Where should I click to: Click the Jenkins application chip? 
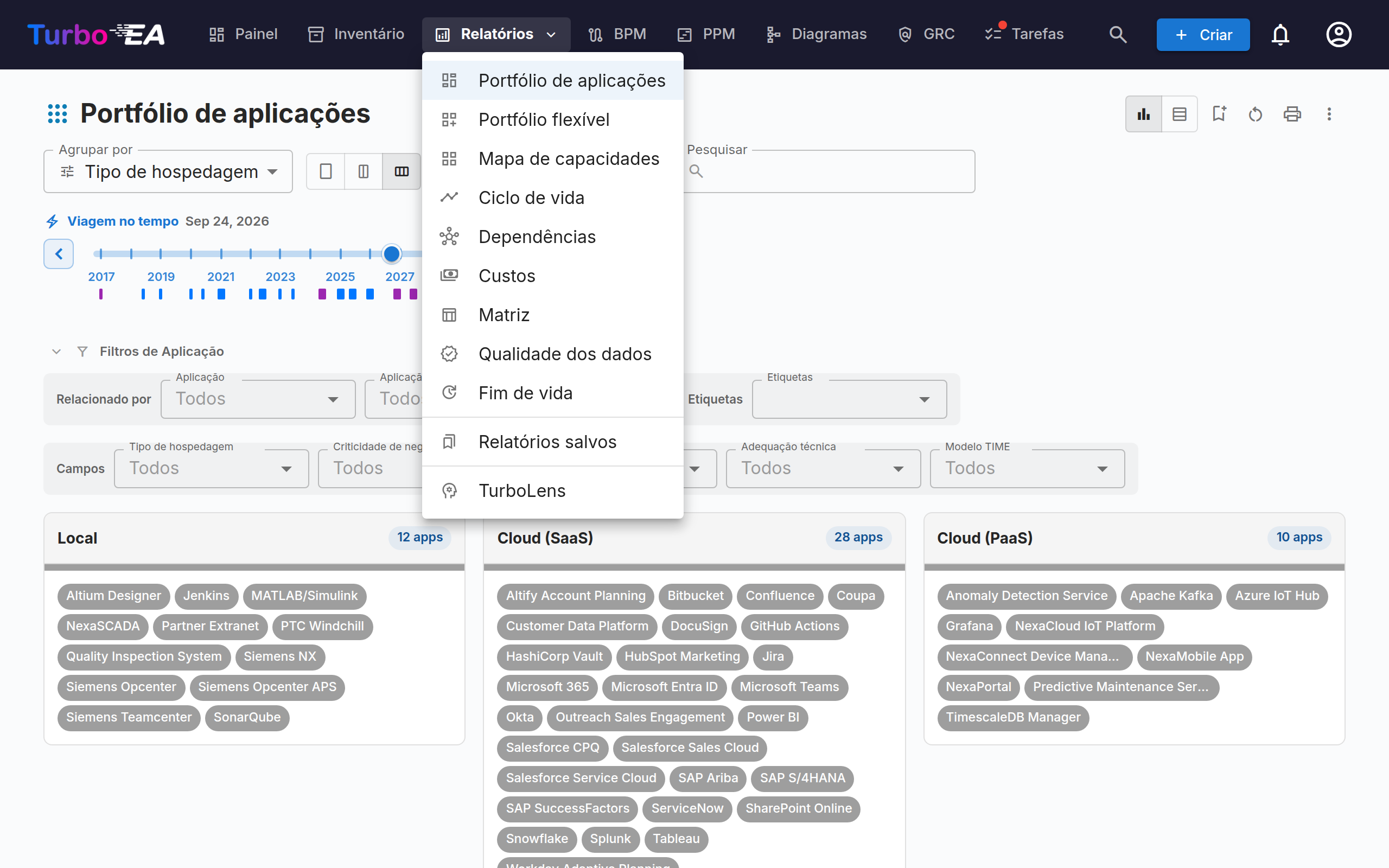tap(206, 596)
